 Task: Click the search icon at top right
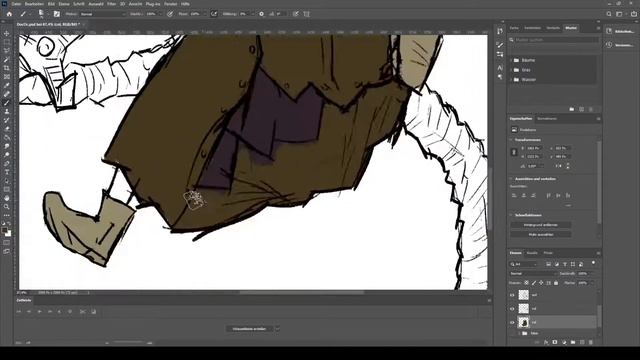click(x=609, y=14)
